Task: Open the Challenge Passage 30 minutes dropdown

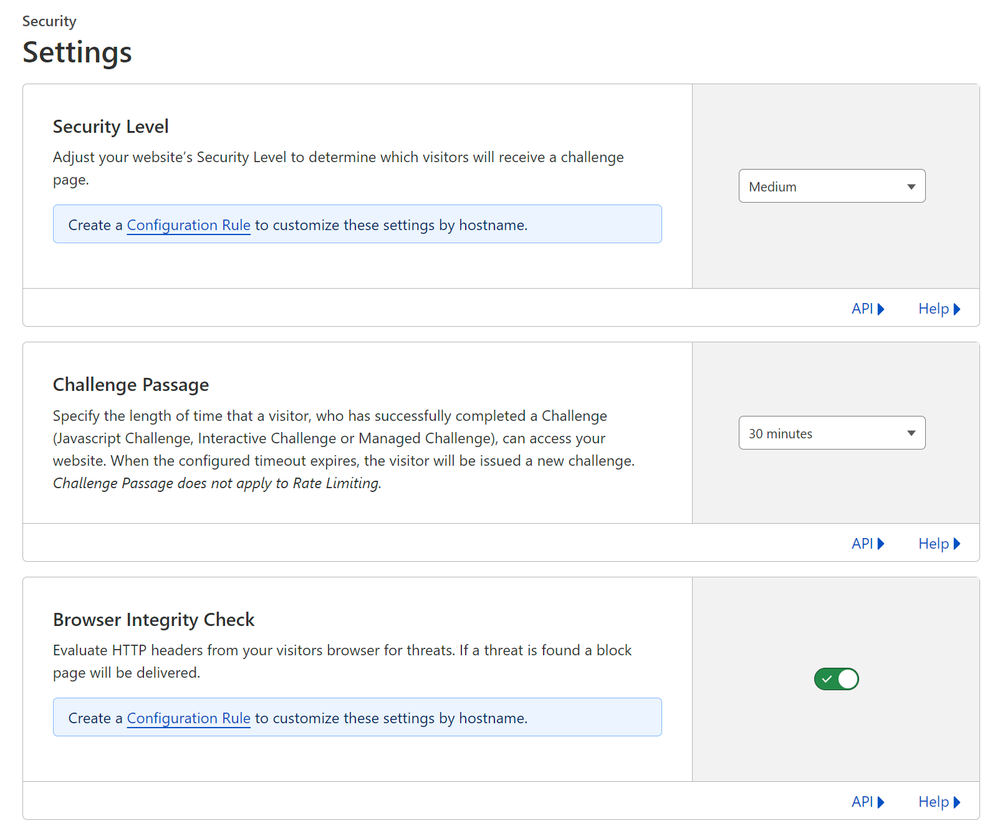Action: click(x=832, y=434)
